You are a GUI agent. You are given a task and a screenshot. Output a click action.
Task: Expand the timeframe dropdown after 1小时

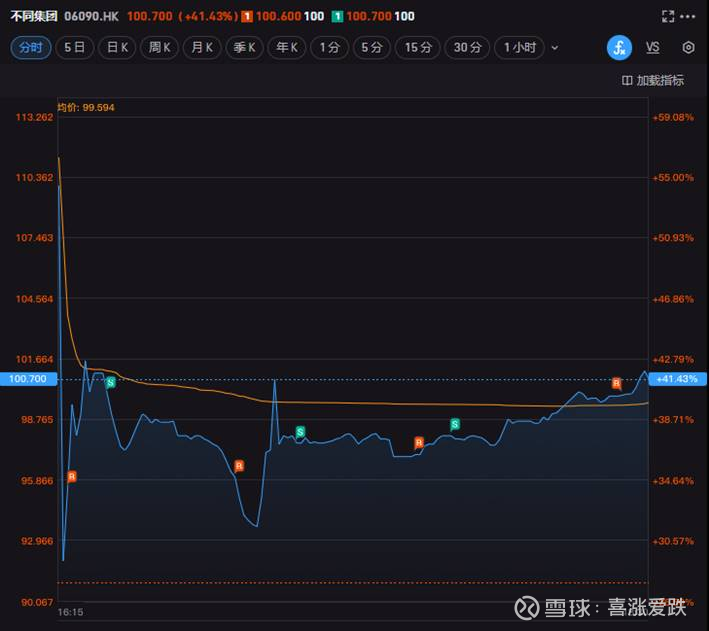coord(555,48)
